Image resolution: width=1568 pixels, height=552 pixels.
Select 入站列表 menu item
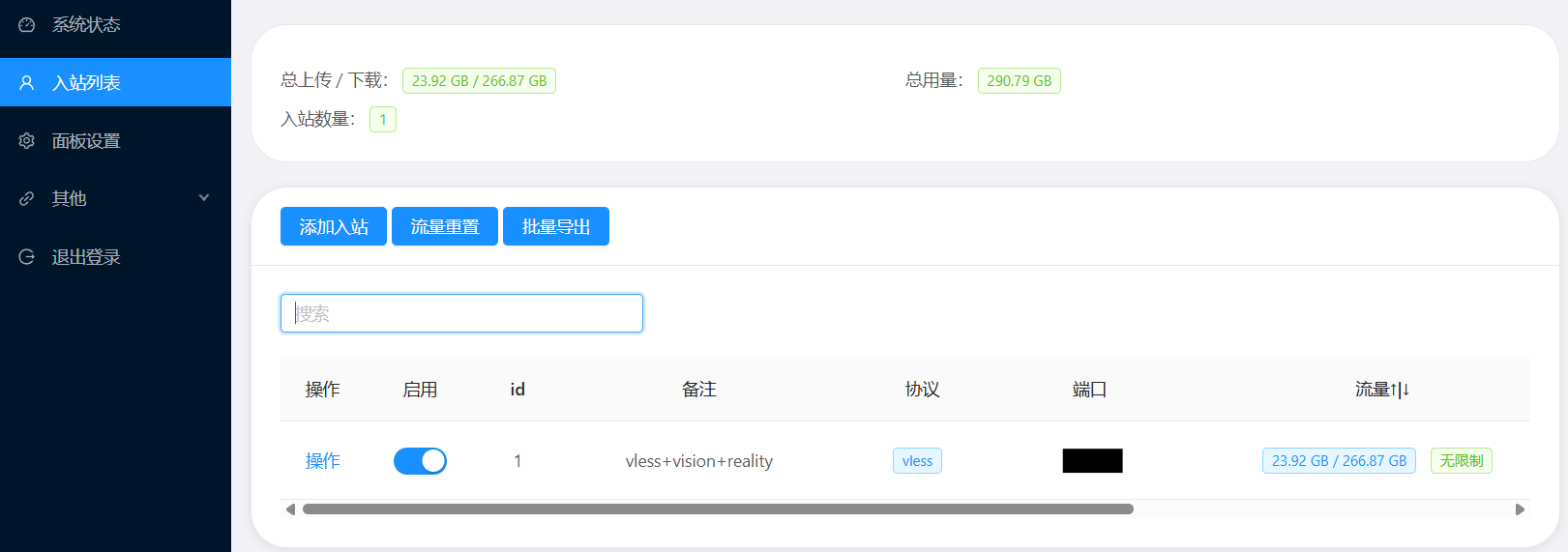tap(115, 82)
